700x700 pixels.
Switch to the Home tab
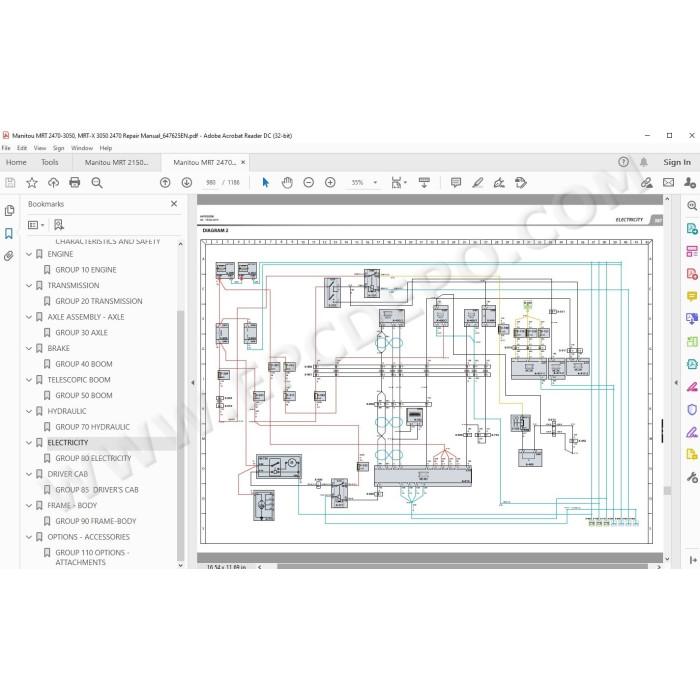pos(16,162)
